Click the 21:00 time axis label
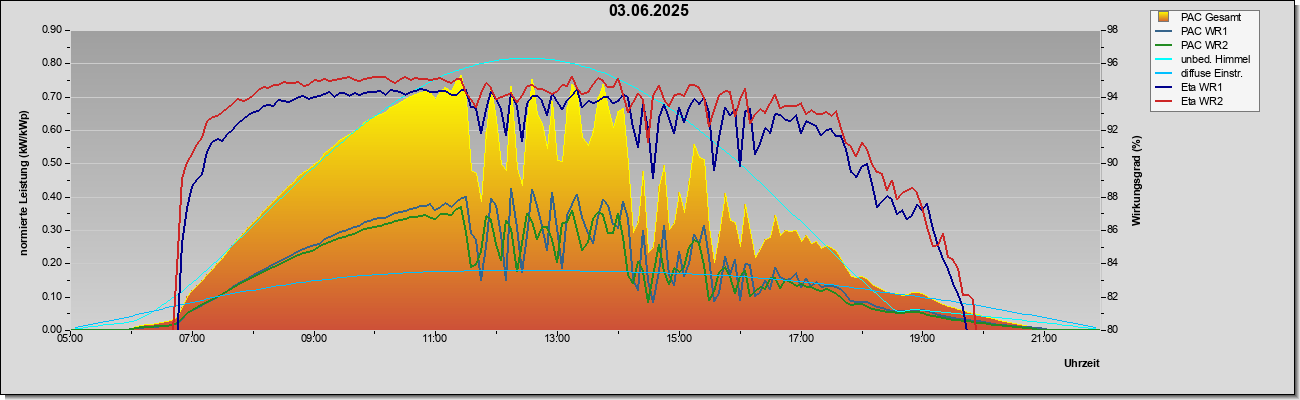 (x=1043, y=339)
